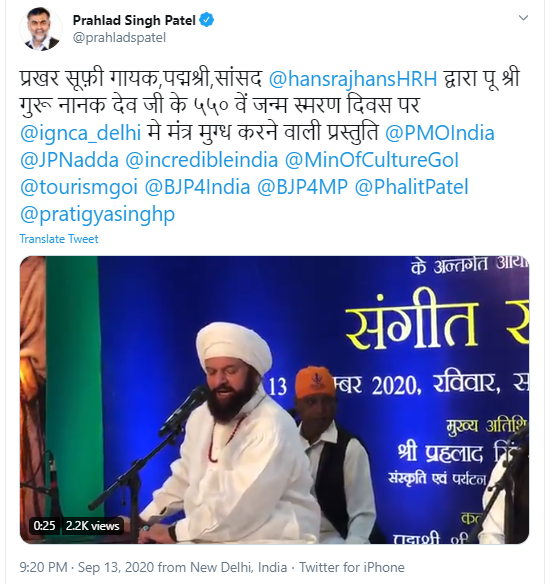Open the @hansrajhansHRH mention
The width and height of the screenshot is (554, 584).
point(352,79)
